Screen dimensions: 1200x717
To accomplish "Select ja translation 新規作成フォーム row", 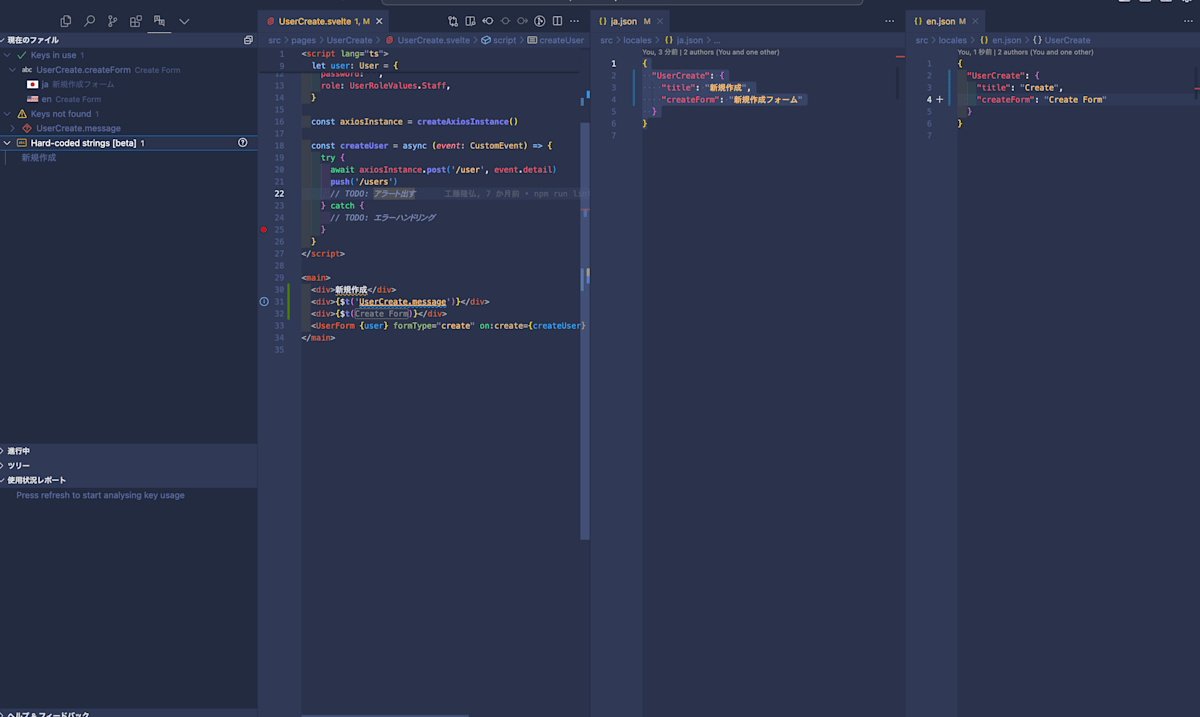I will click(x=128, y=85).
